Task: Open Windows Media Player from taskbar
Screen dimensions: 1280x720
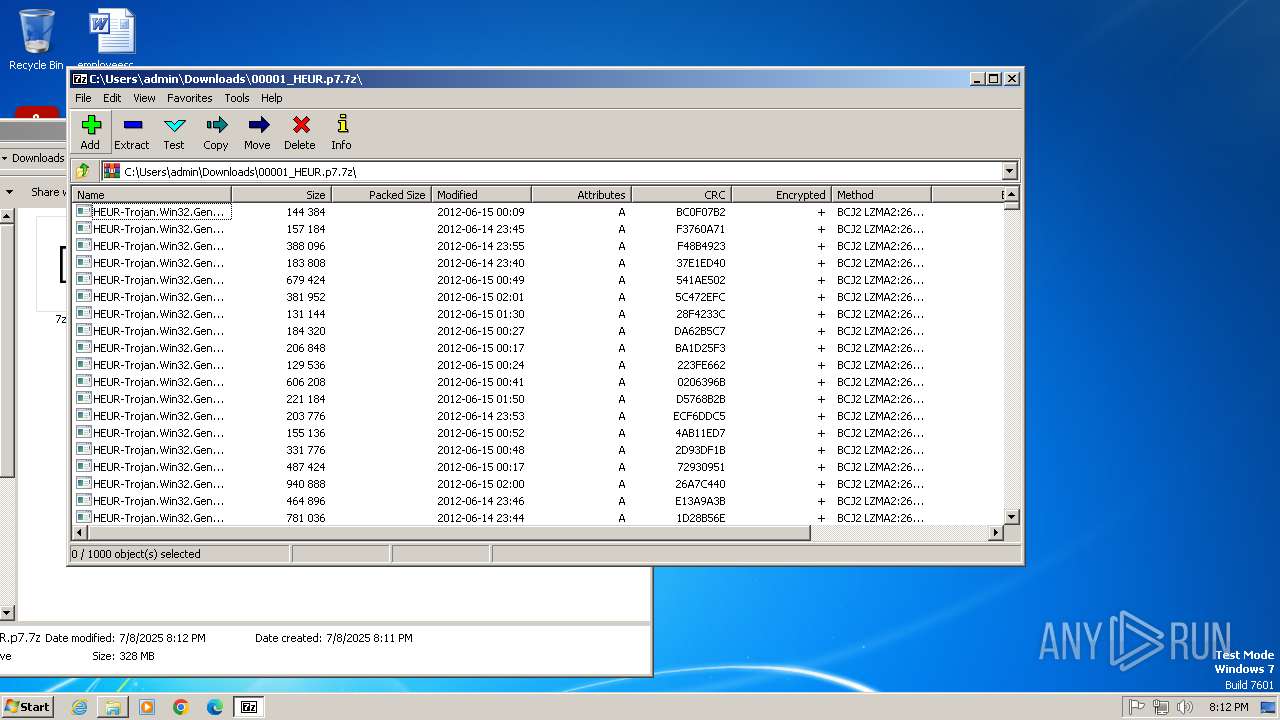Action: 147,707
